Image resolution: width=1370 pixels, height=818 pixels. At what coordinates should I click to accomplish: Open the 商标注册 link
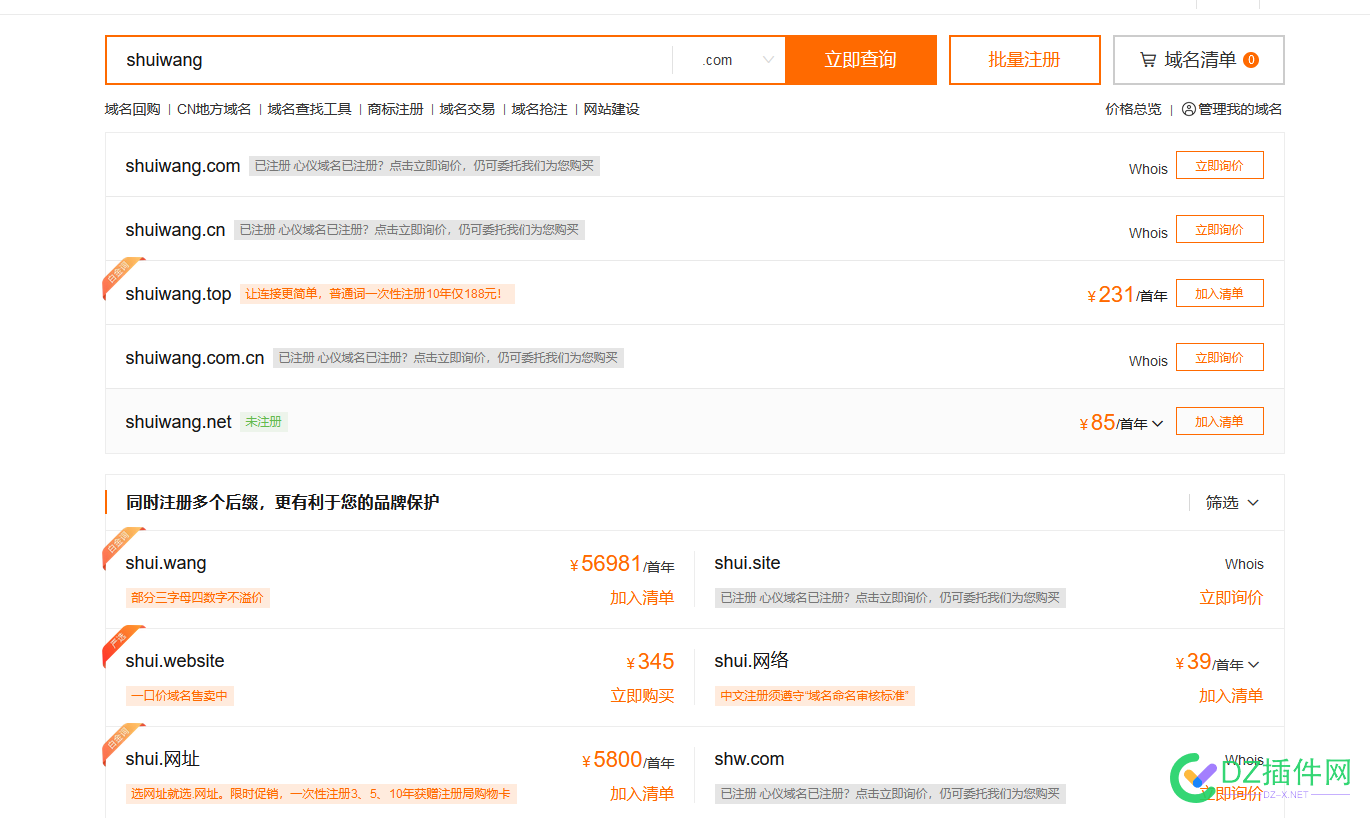[x=395, y=109]
